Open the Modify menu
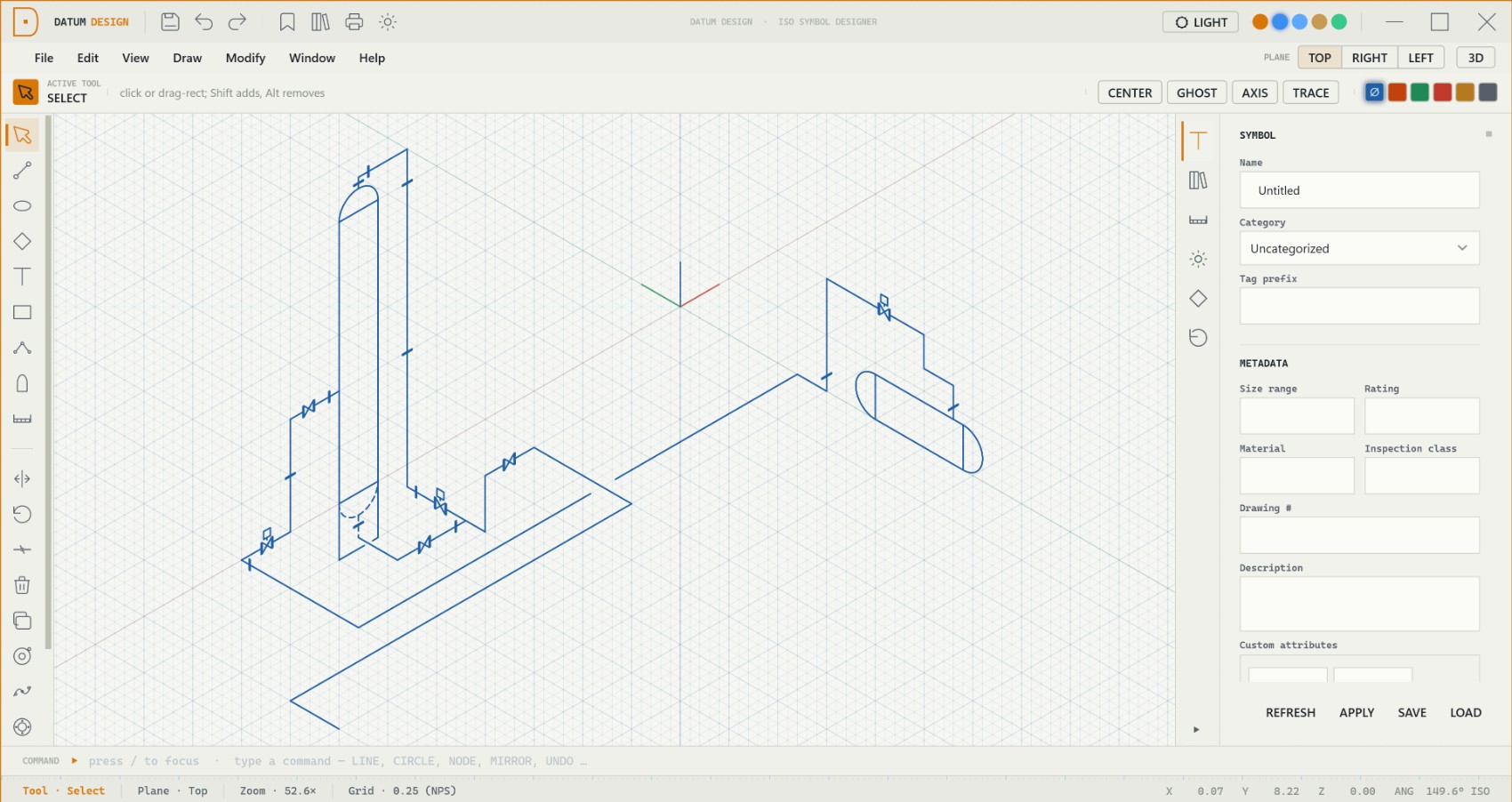The width and height of the screenshot is (1512, 802). (245, 58)
